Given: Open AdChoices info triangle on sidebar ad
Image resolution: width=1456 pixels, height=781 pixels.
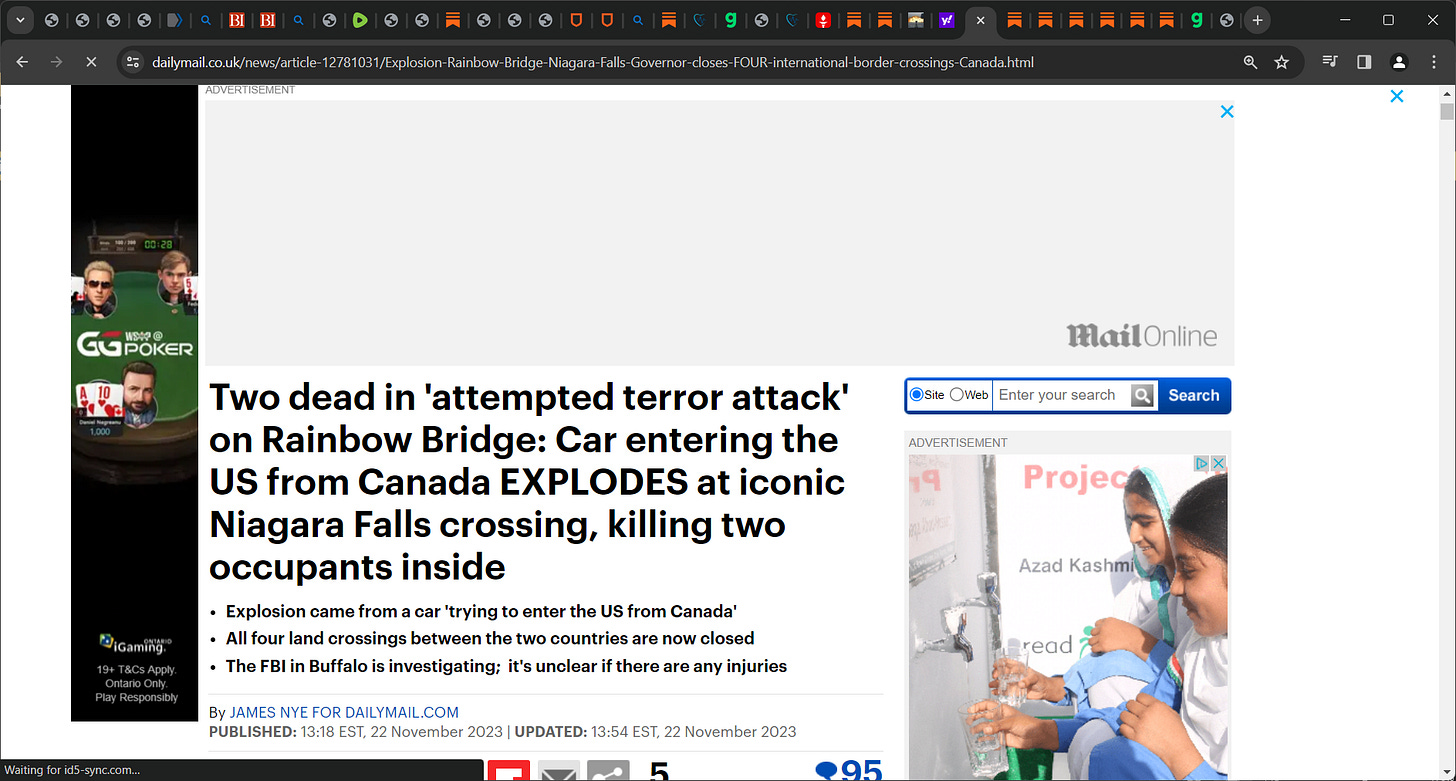Looking at the screenshot, I should [1204, 464].
